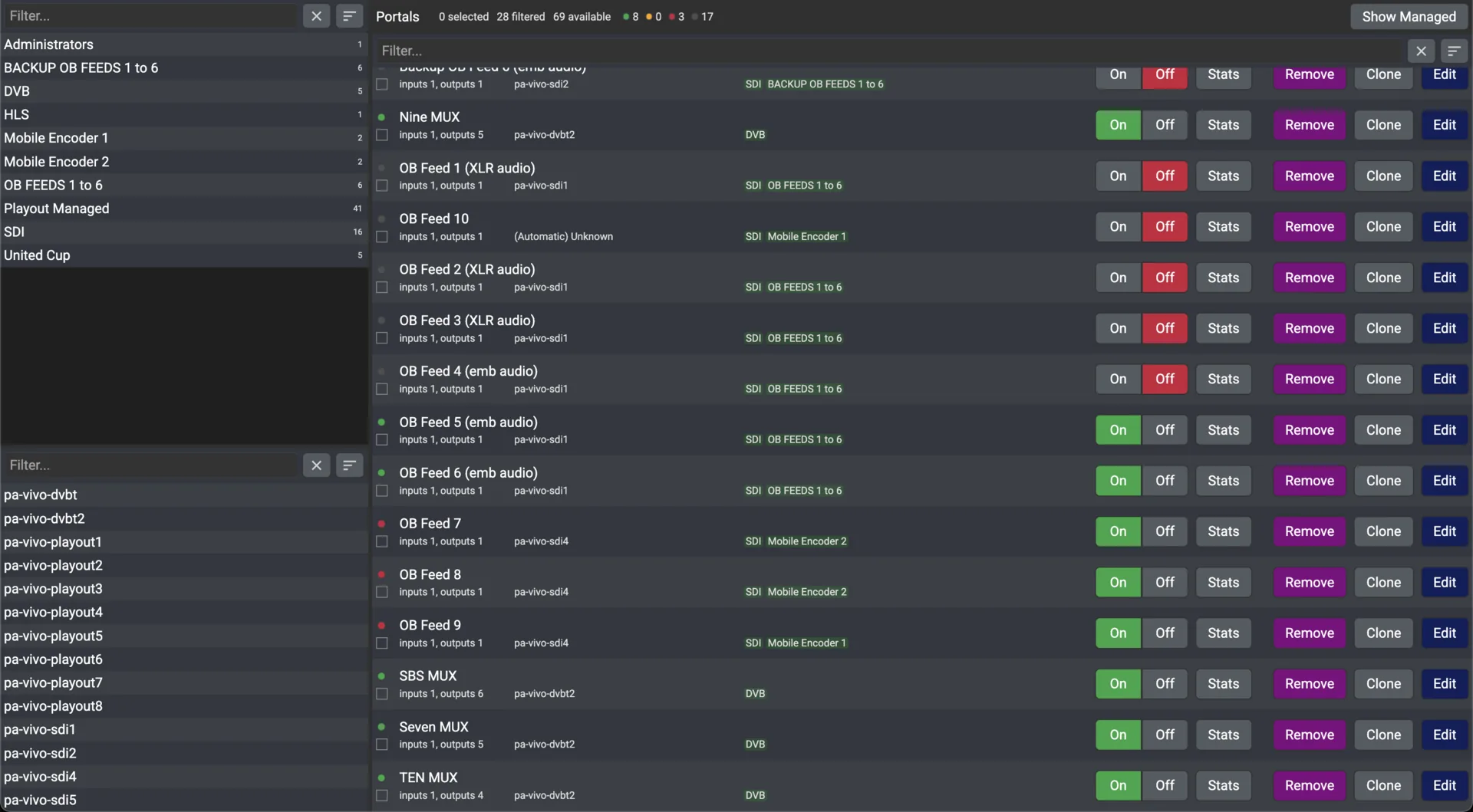The image size is (1473, 812).
Task: Click the hosts filter input field
Action: [151, 465]
